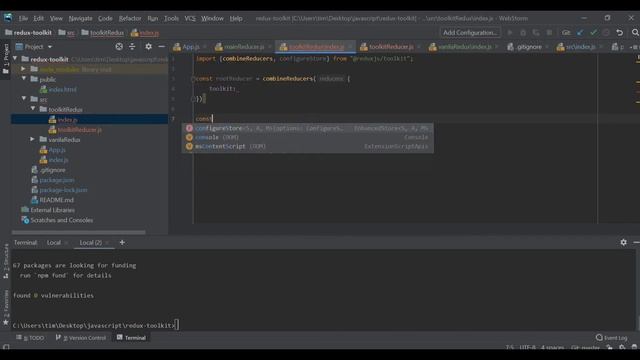Open the Navigate menu
The width and height of the screenshot is (640, 360).
(x=80, y=18)
